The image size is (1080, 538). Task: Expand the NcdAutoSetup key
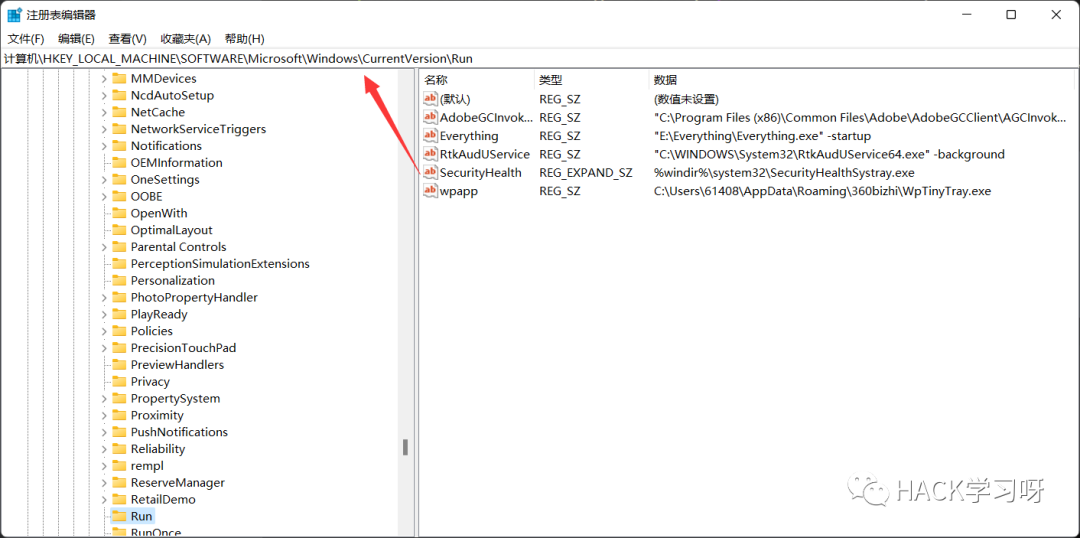pos(104,96)
